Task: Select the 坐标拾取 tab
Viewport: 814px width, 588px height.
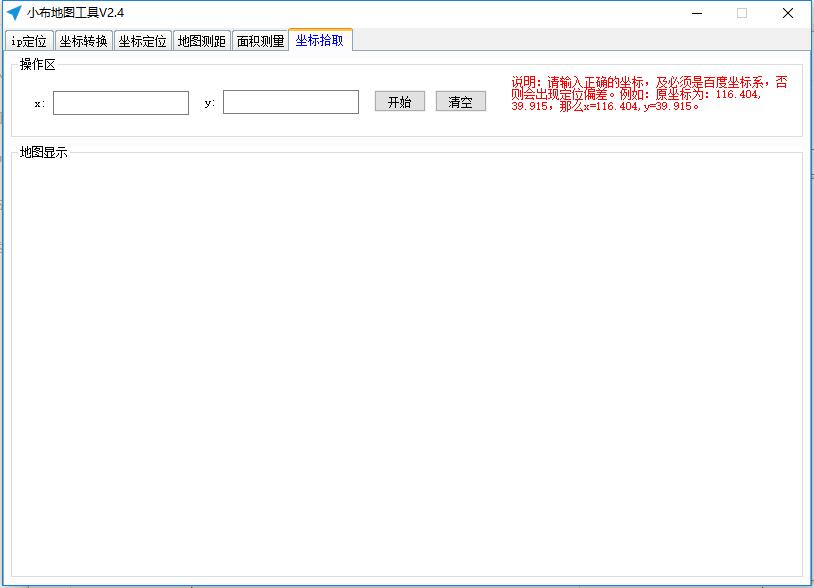Action: 320,40
